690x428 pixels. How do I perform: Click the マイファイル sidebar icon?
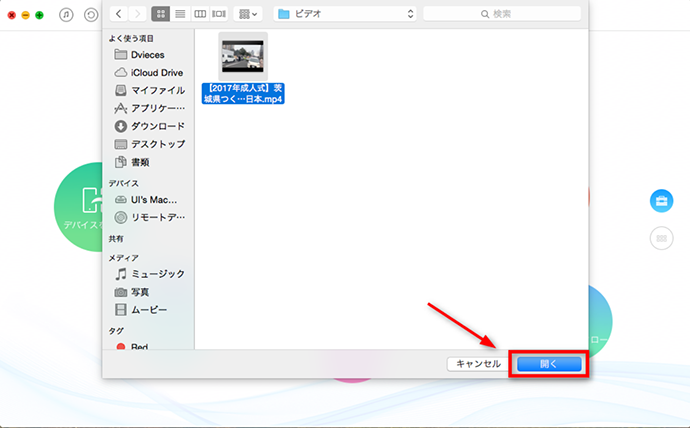tap(121, 90)
